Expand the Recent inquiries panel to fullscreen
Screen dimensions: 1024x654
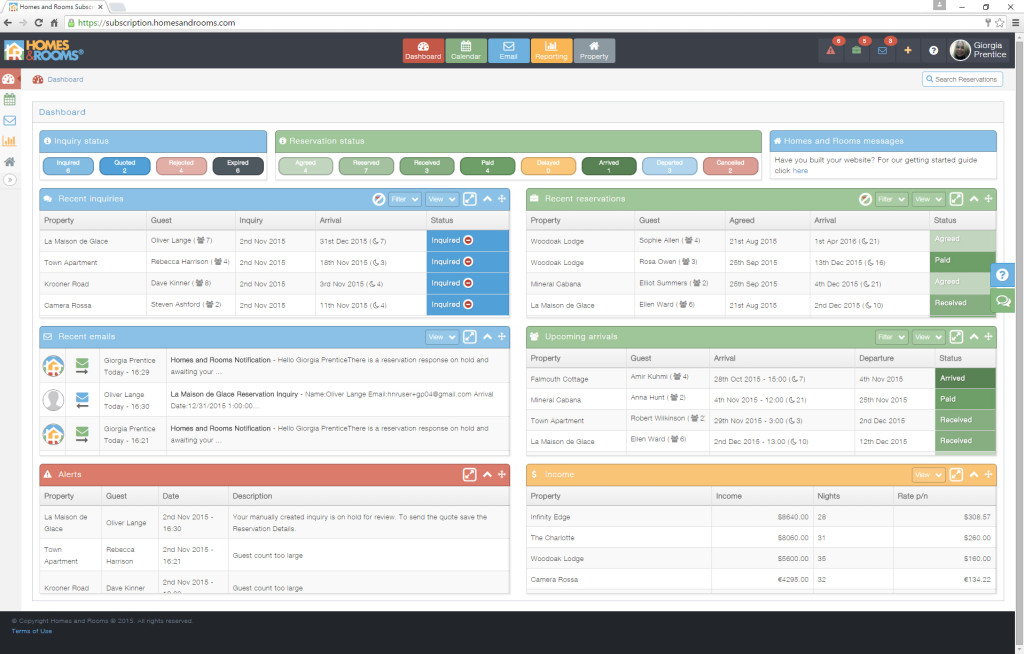(470, 199)
